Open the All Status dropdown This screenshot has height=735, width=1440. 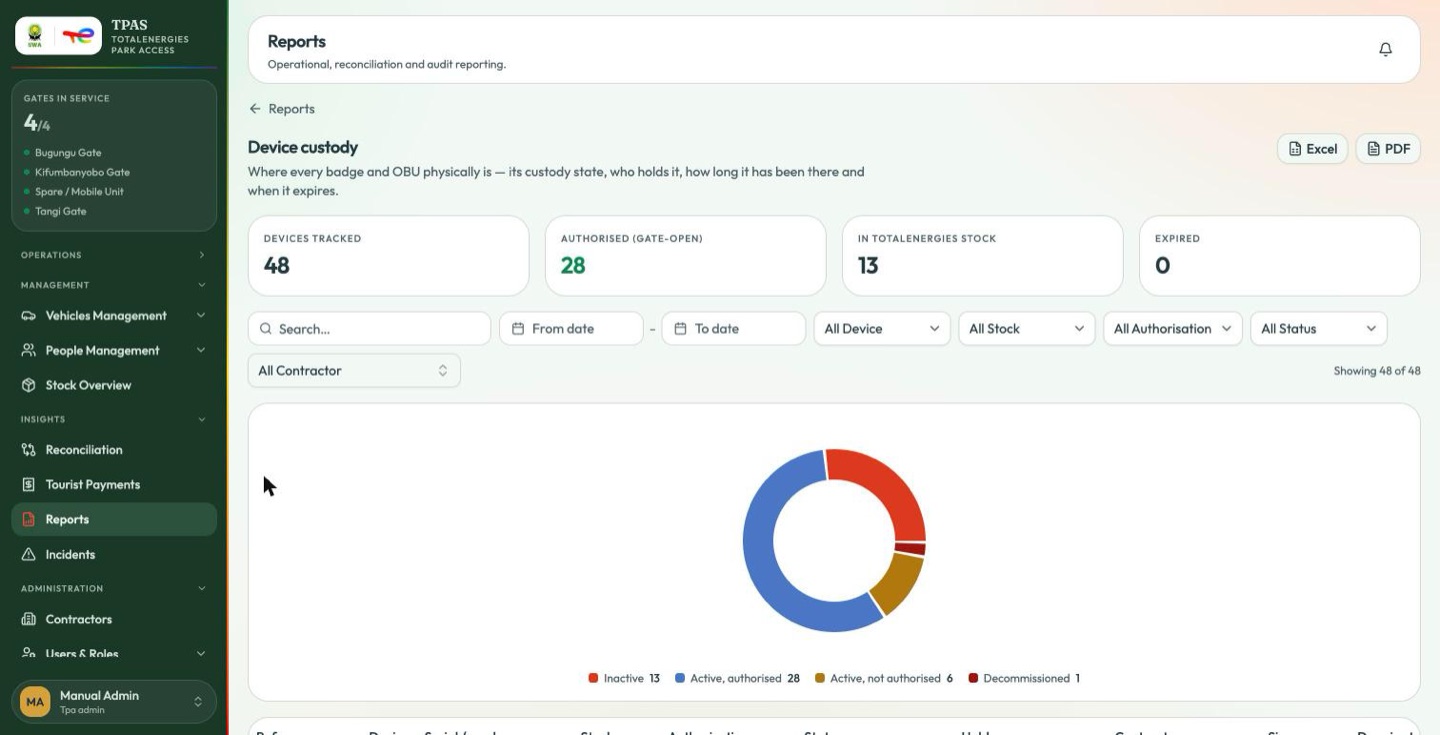click(x=1319, y=329)
